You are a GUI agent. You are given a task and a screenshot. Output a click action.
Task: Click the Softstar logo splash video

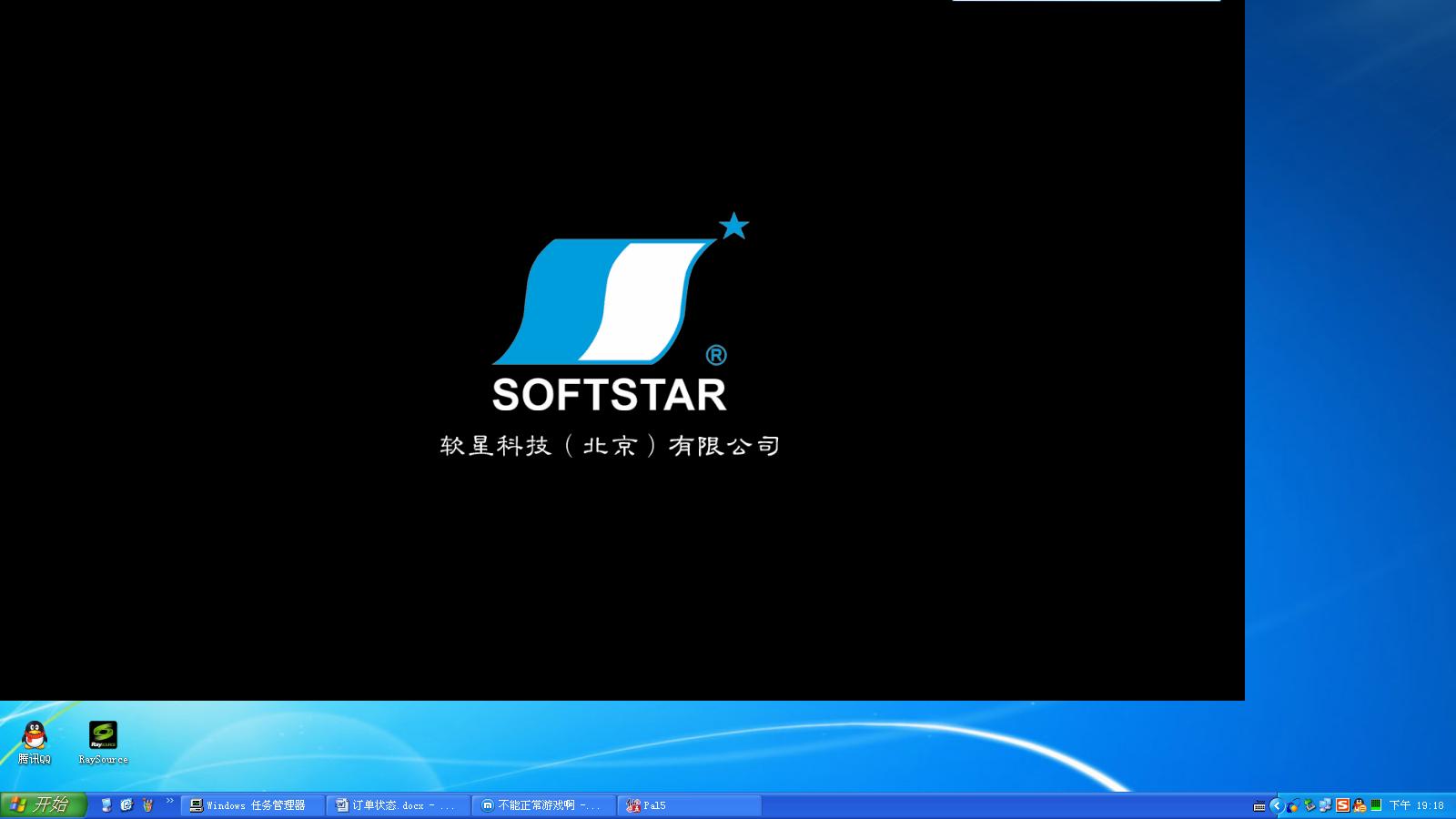click(622, 350)
